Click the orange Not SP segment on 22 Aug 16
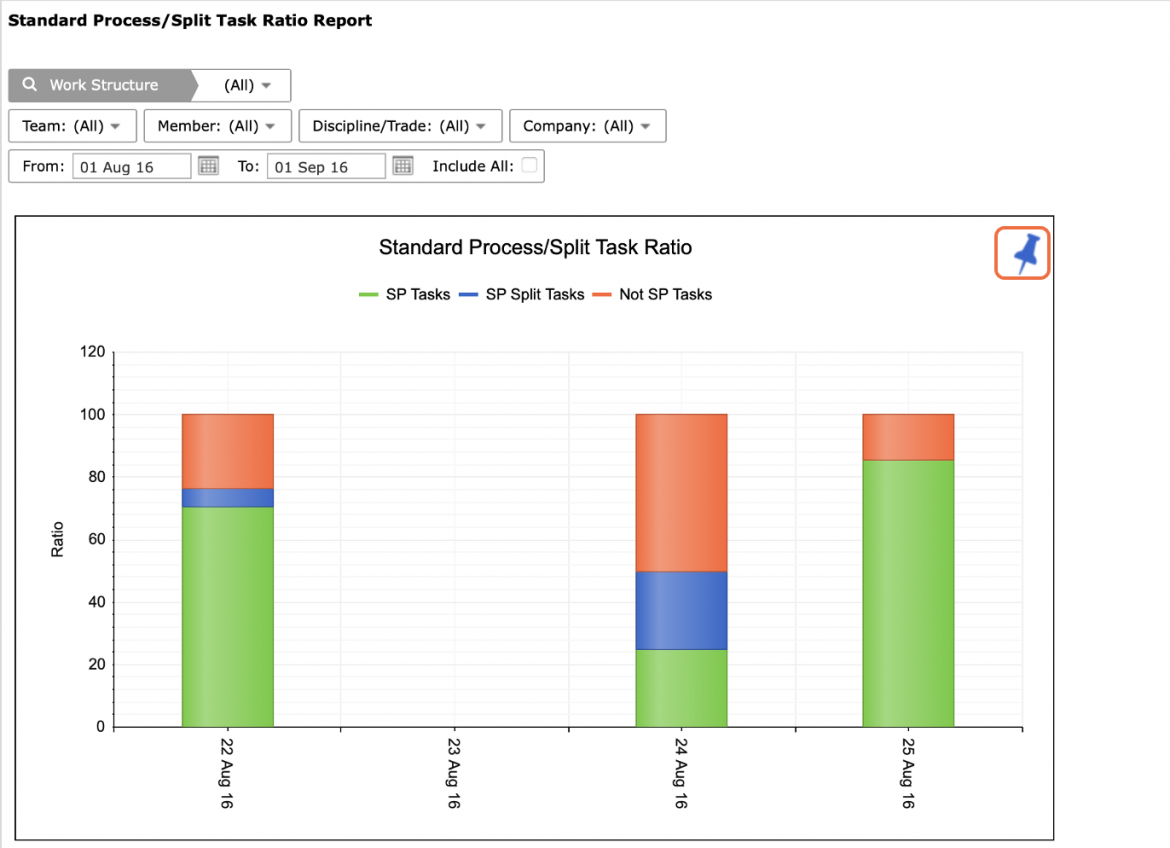The width and height of the screenshot is (1170, 848). [x=228, y=452]
